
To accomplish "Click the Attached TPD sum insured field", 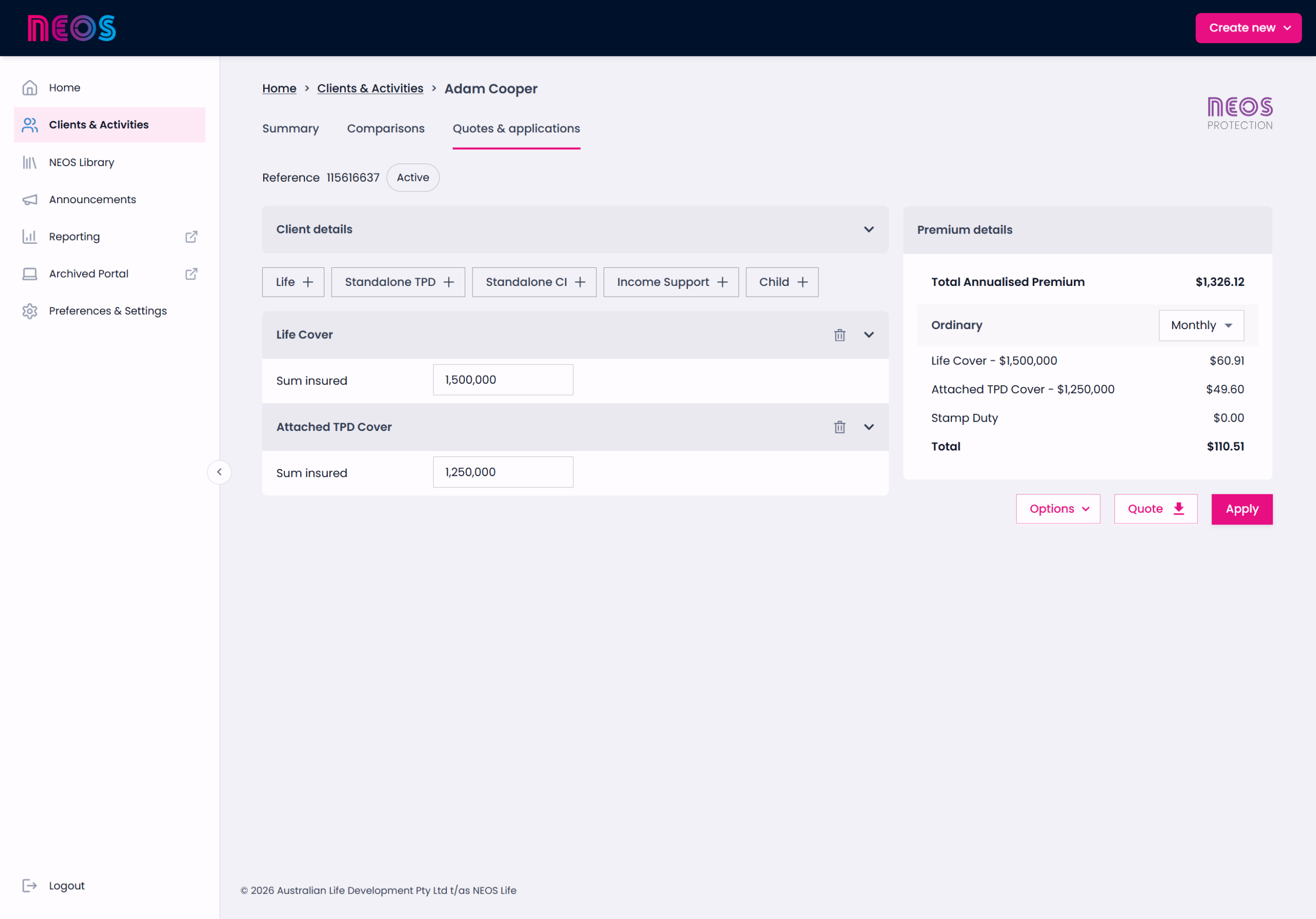I will point(503,472).
